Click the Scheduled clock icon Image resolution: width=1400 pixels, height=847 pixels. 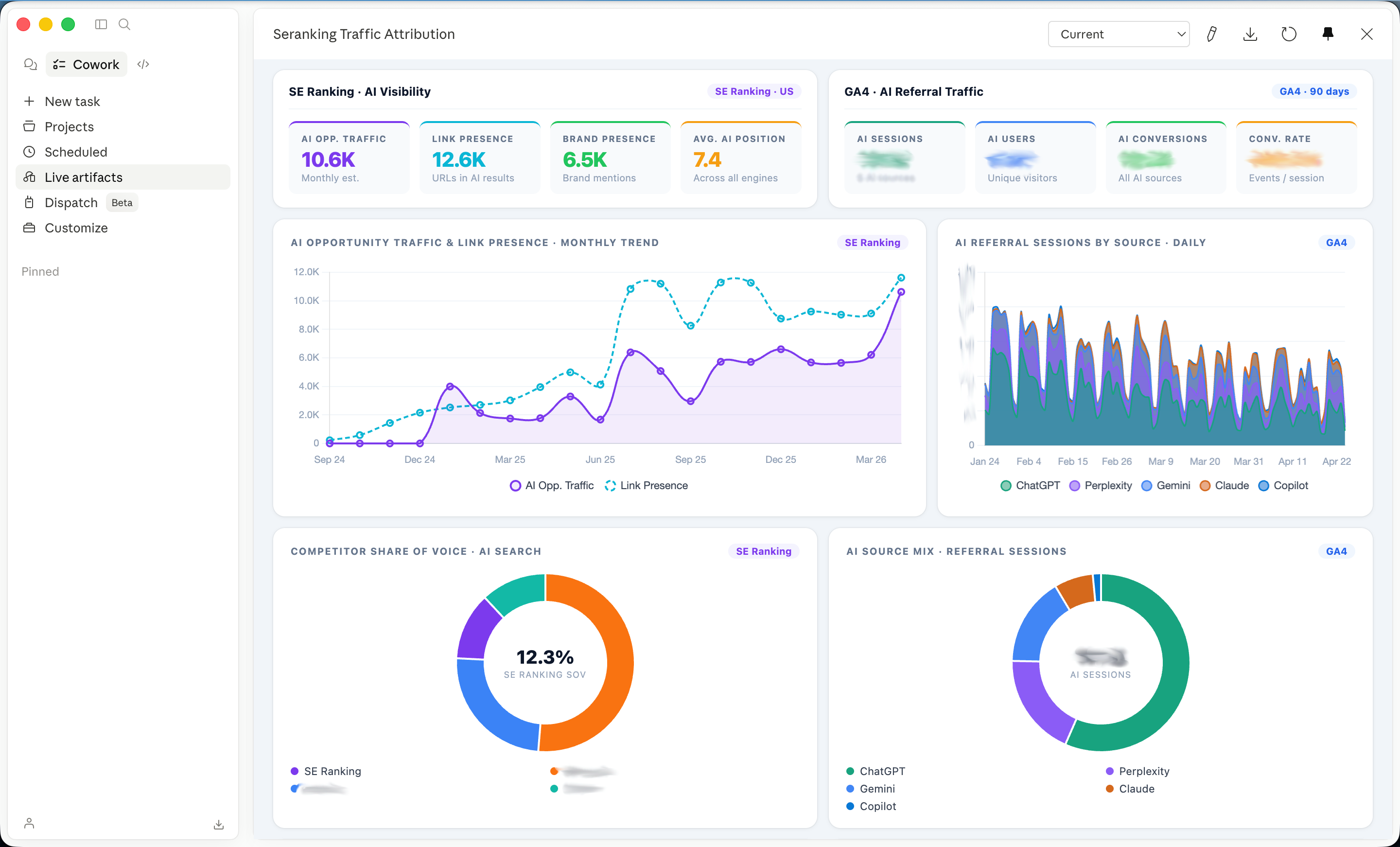(29, 152)
